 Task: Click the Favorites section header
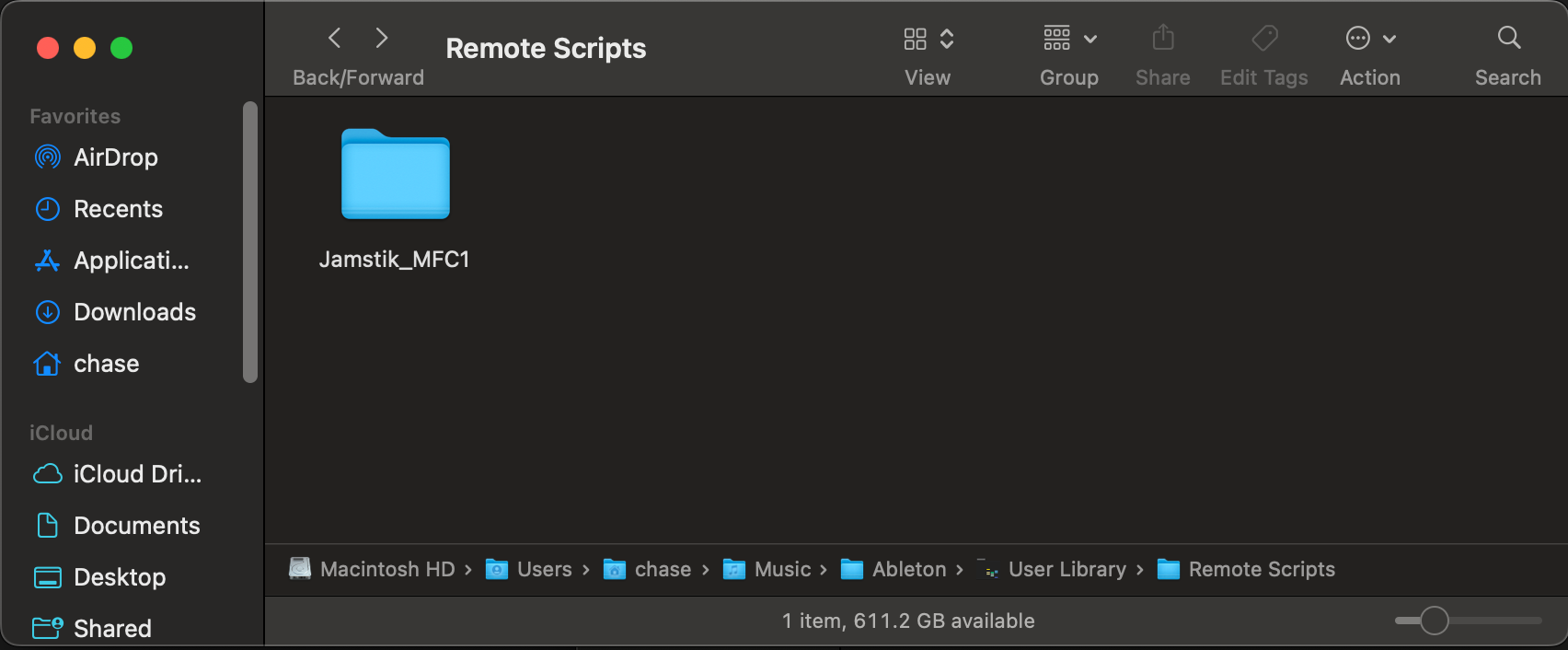pos(75,116)
